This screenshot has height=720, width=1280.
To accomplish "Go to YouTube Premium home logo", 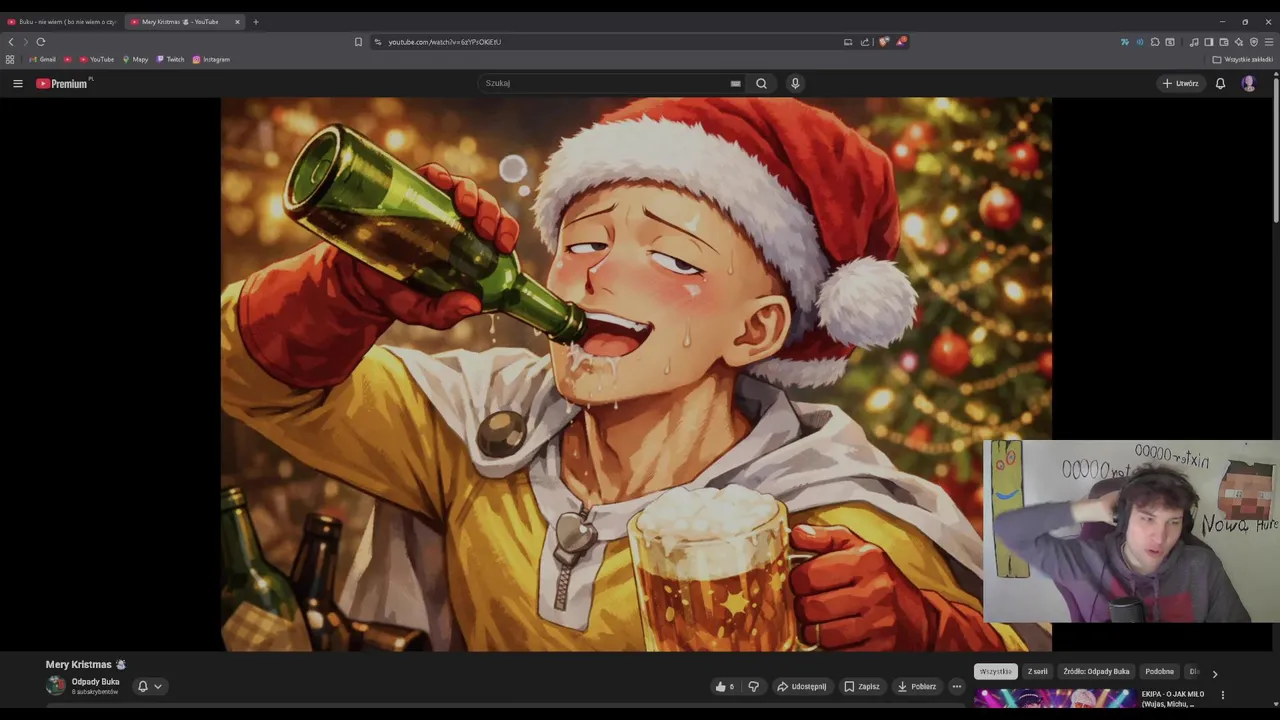I will (x=63, y=83).
